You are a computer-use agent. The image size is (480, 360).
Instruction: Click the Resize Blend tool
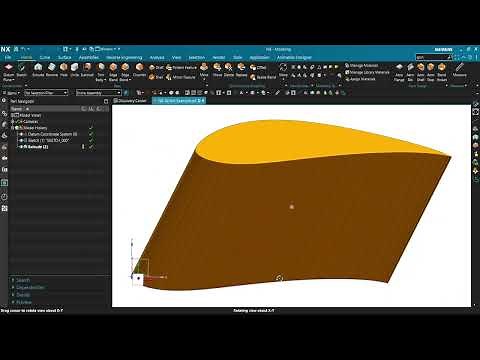click(263, 77)
